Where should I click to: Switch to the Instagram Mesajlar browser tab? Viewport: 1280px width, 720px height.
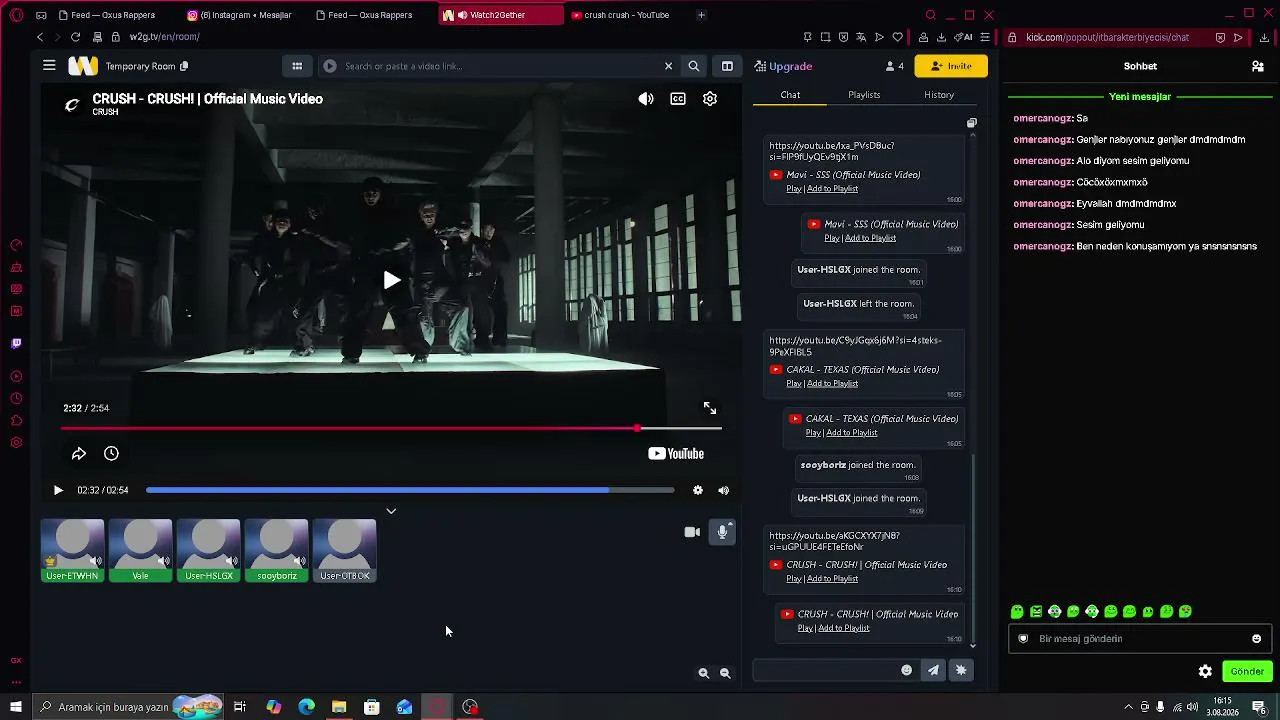pyautogui.click(x=240, y=15)
